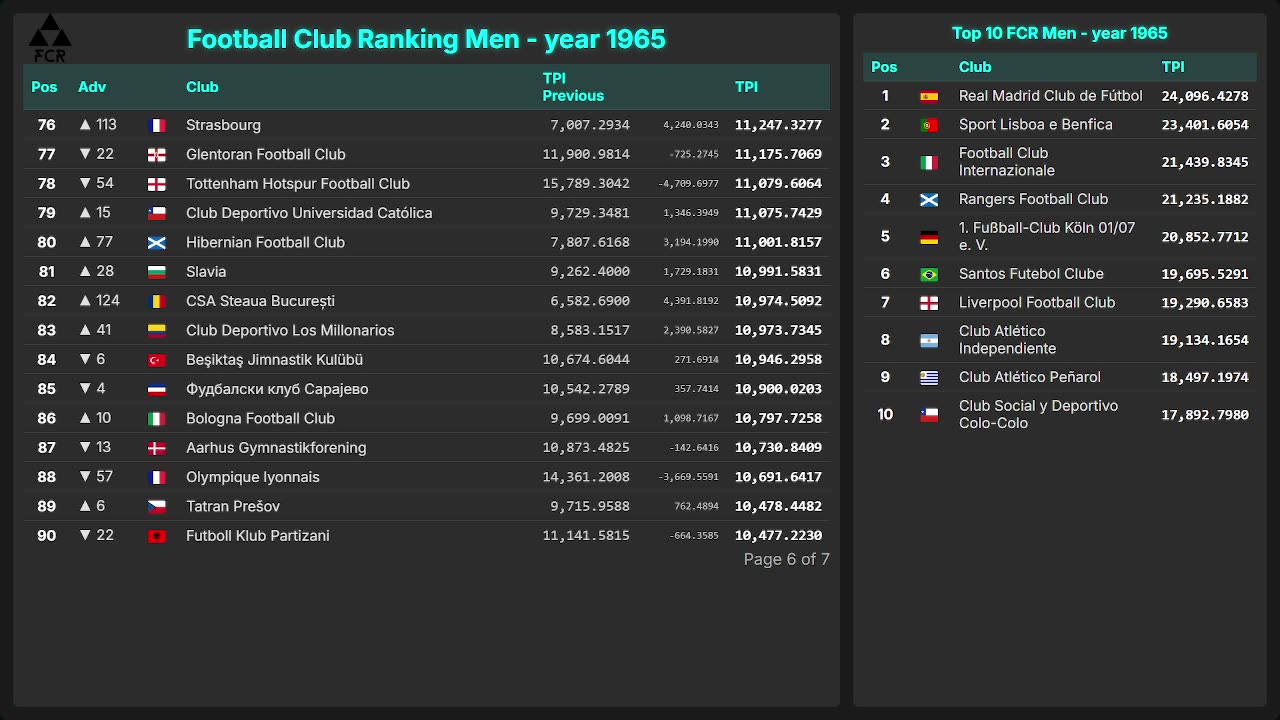
Task: Click the Real Madrid Club de Fútbol name
Action: pyautogui.click(x=1050, y=96)
